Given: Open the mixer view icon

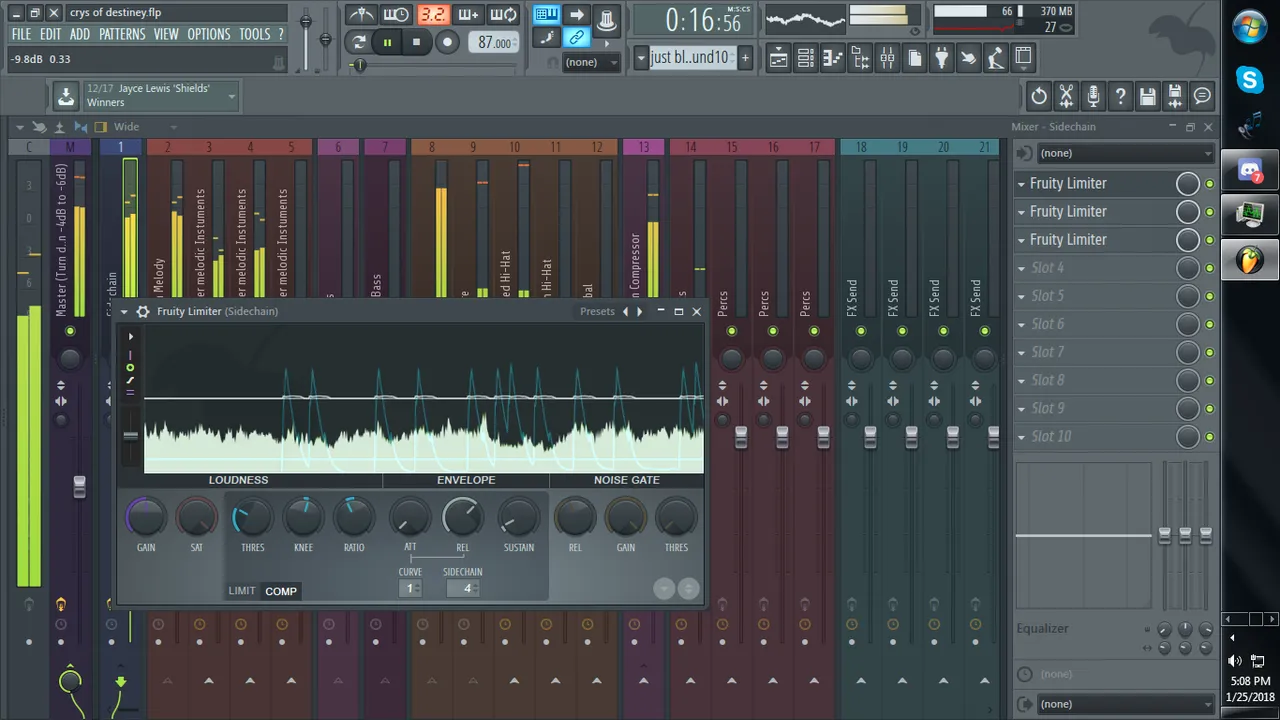Looking at the screenshot, I should tap(887, 58).
